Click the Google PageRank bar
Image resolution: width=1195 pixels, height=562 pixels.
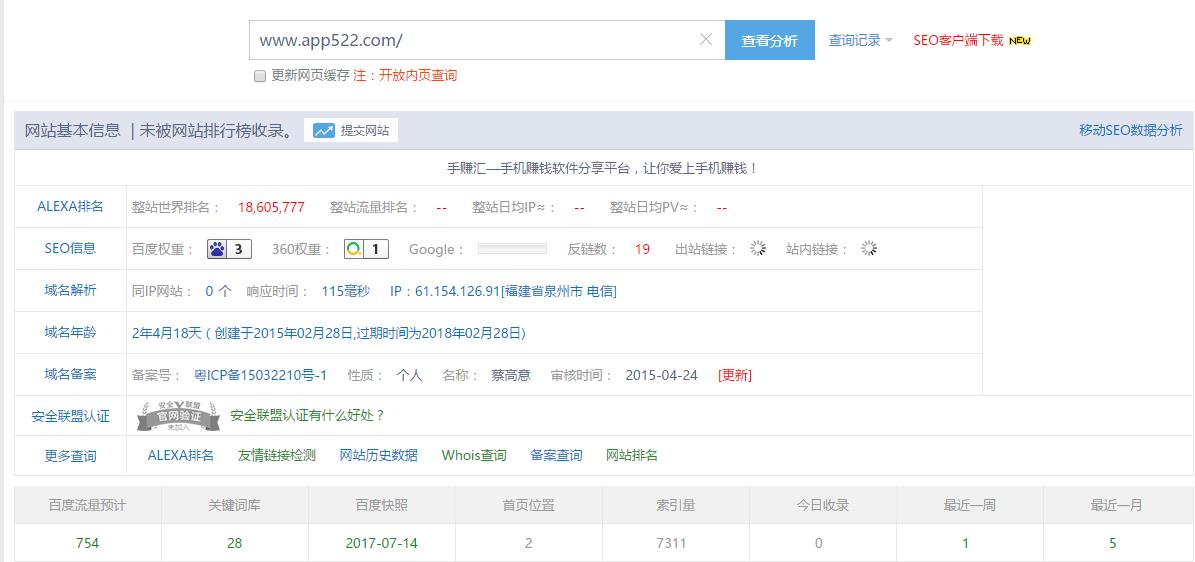tap(512, 249)
